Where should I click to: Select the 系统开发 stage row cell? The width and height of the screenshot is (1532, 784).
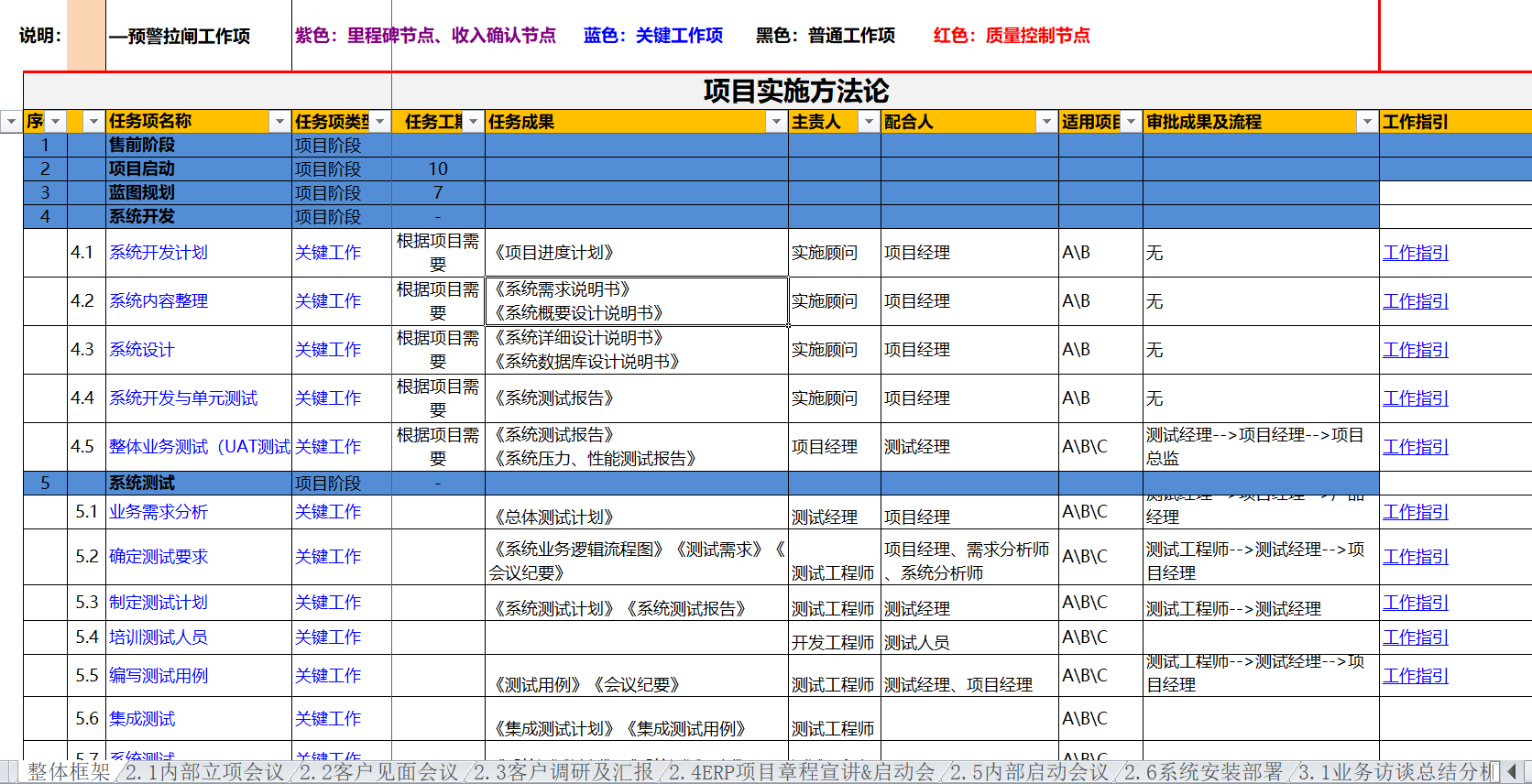(199, 217)
